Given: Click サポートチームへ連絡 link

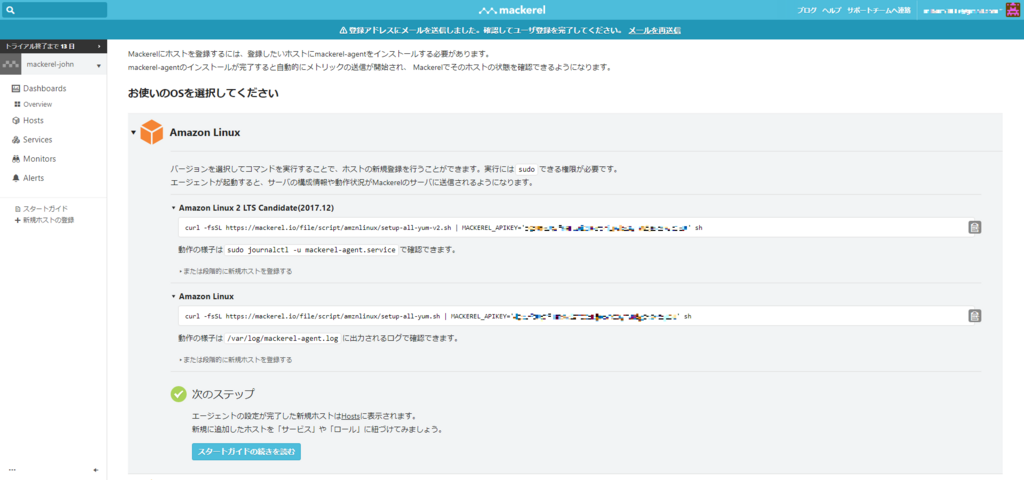Looking at the screenshot, I should click(878, 10).
